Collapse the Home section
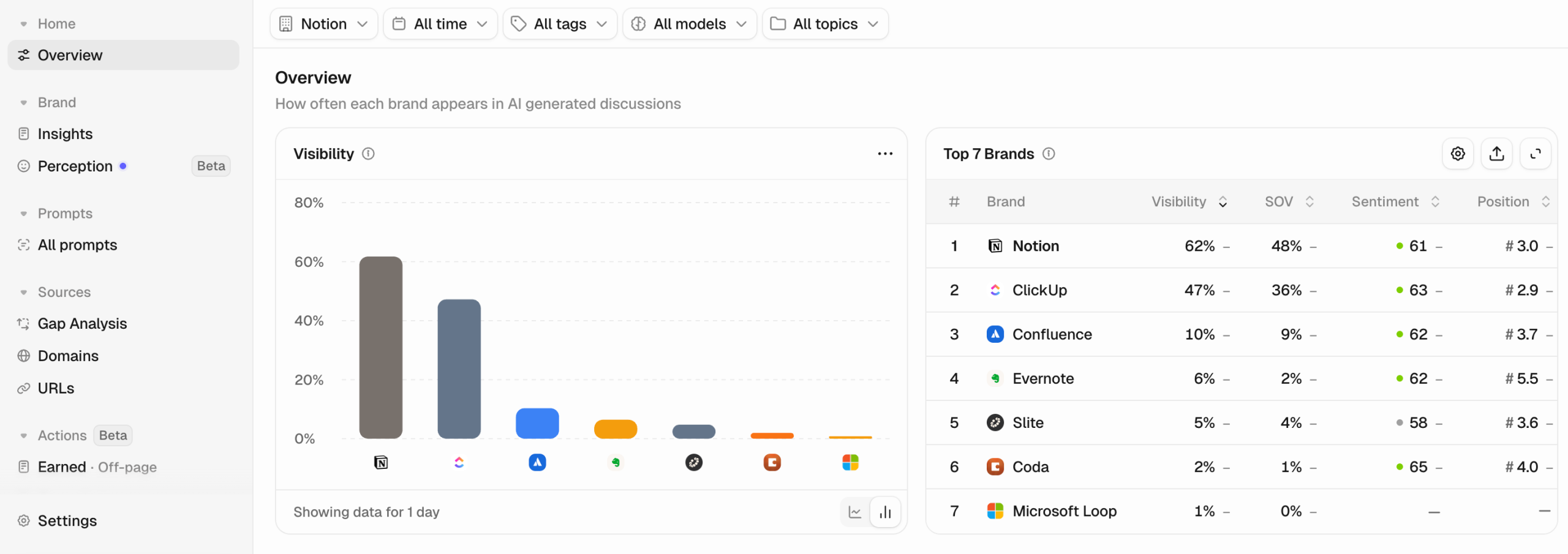The width and height of the screenshot is (1568, 554). (24, 24)
